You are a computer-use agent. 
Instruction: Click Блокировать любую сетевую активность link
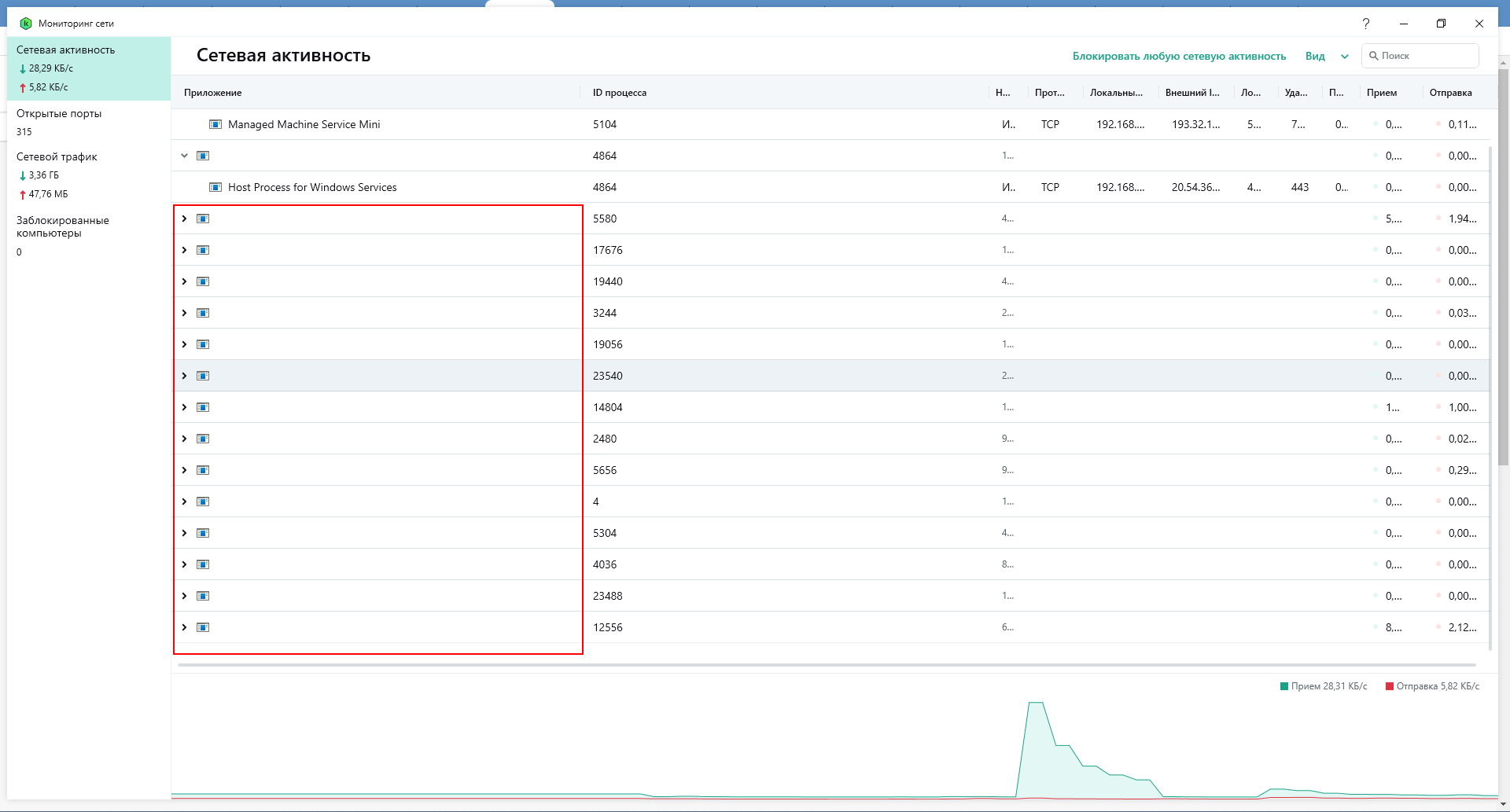[x=1179, y=56]
